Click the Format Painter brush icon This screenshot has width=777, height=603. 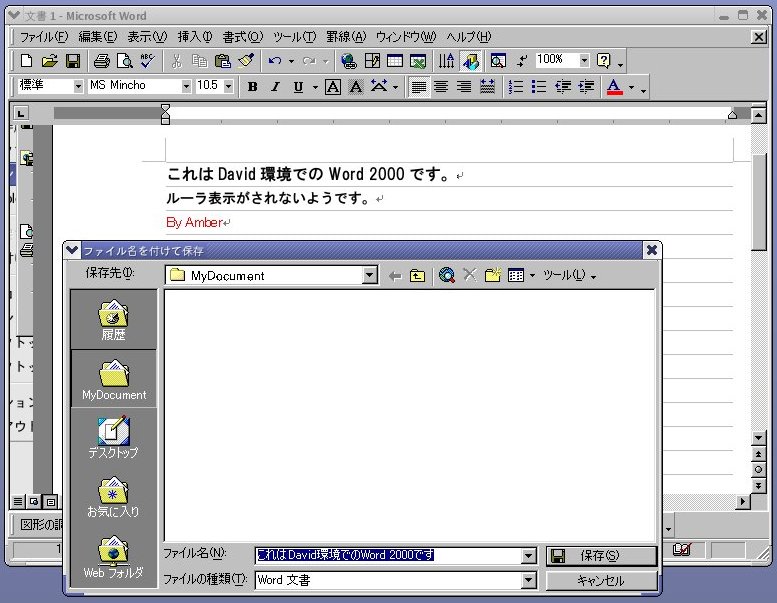pyautogui.click(x=246, y=61)
